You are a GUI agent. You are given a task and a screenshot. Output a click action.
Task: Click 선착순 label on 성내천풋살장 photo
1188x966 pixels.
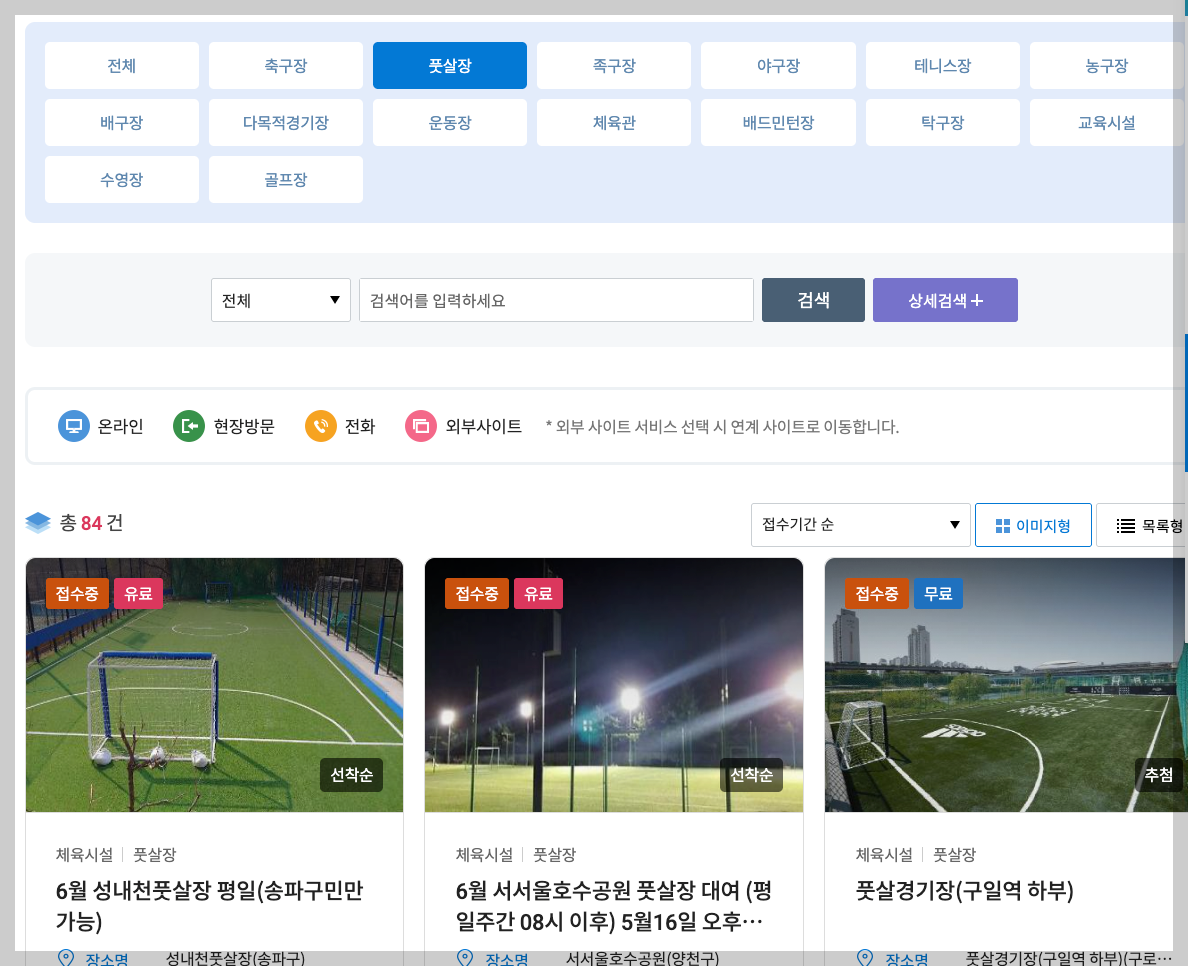point(352,774)
